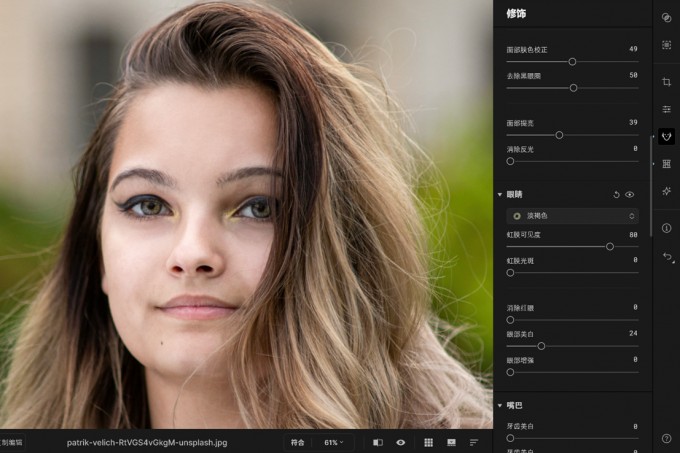Viewport: 680px width, 453px height.
Task: Switch to the grid layout sidebar tab
Action: coord(667,164)
